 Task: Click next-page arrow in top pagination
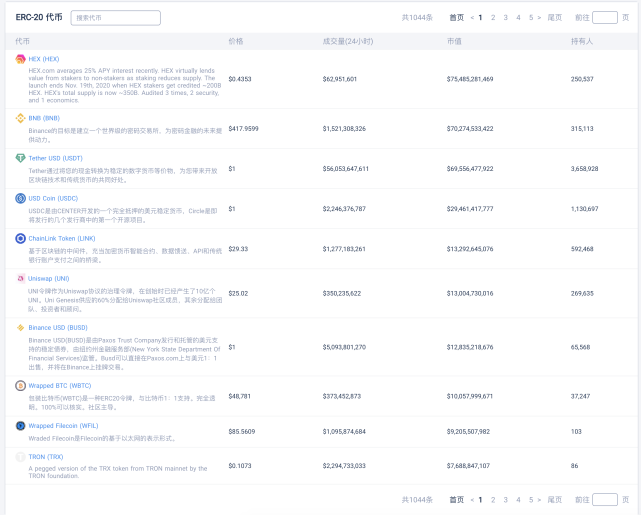coord(539,18)
